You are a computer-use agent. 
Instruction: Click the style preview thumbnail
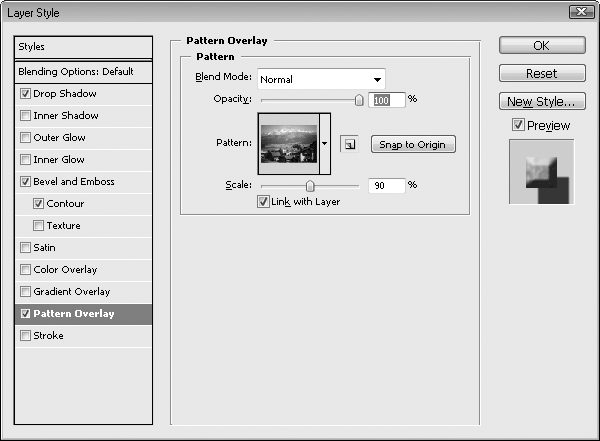coord(541,172)
